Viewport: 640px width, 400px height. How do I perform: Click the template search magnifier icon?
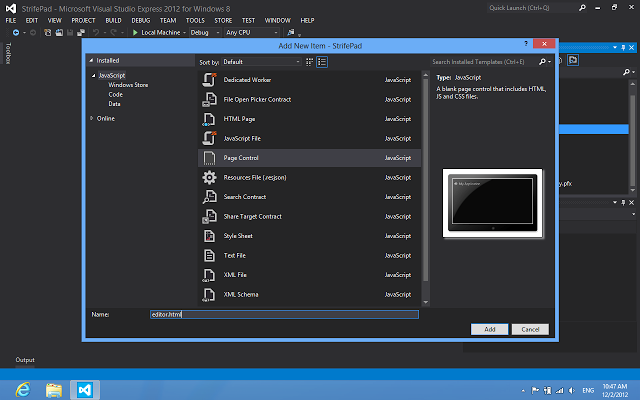(542, 62)
